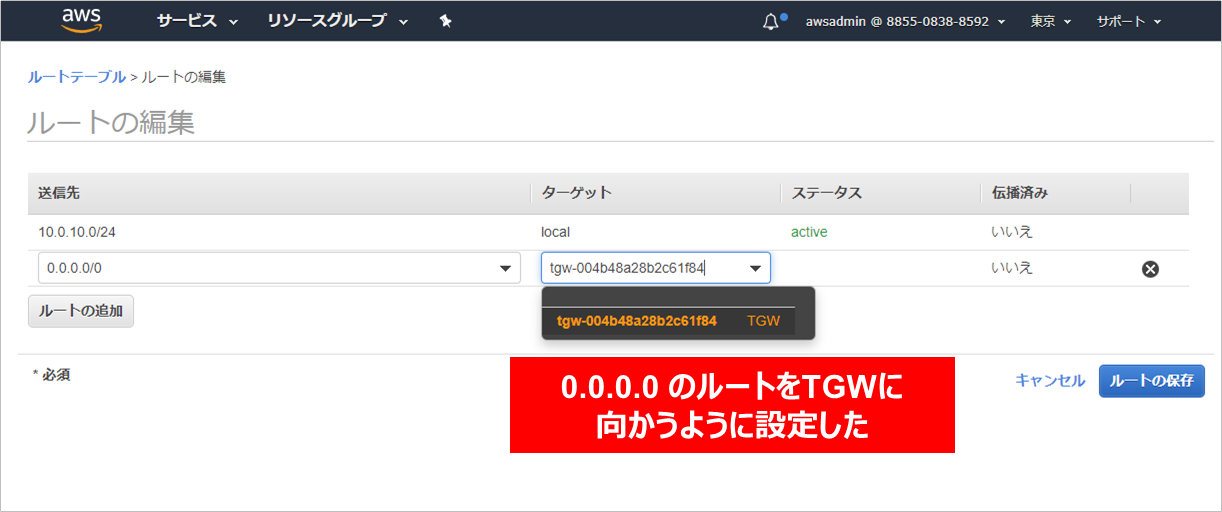Screen dimensions: 1222x512
Task: Click the 送信先 column header
Action: 58,193
